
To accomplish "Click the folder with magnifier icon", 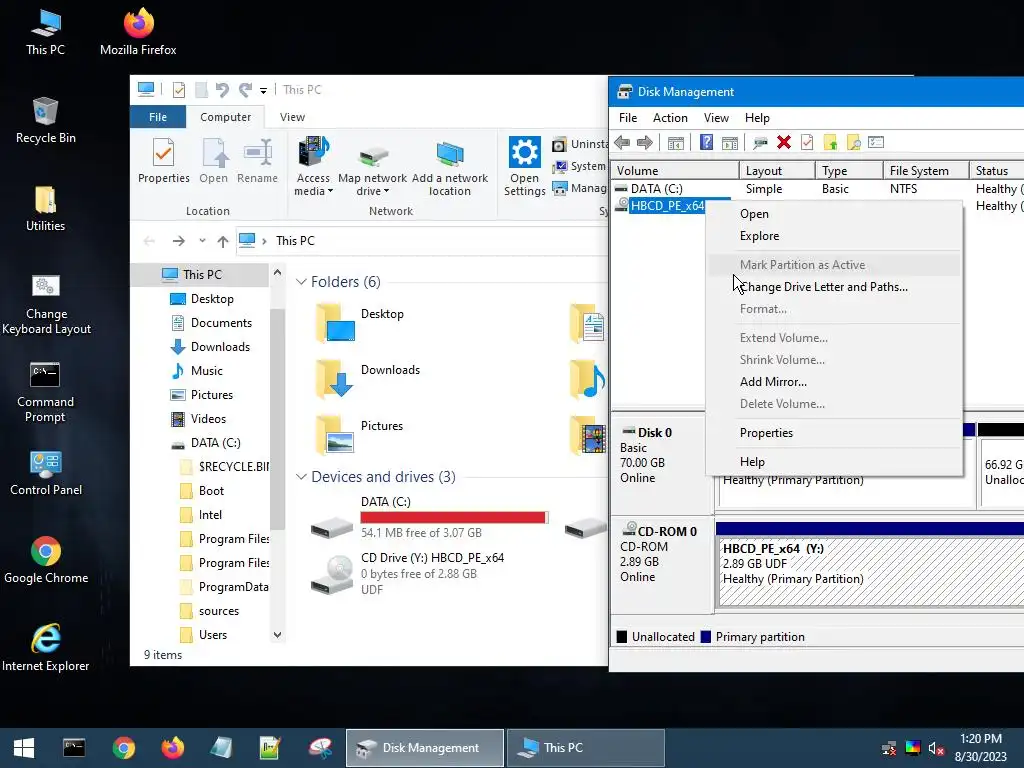I will (x=853, y=142).
